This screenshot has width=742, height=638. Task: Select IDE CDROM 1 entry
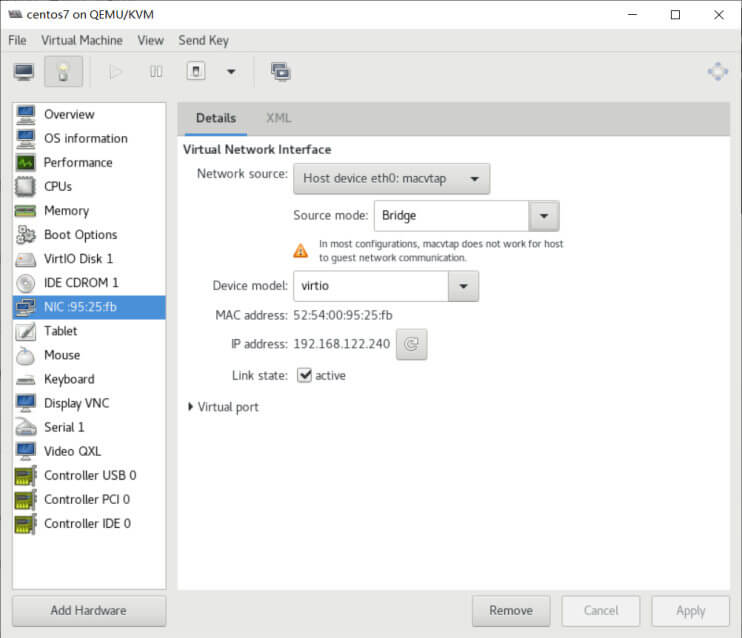click(x=89, y=283)
